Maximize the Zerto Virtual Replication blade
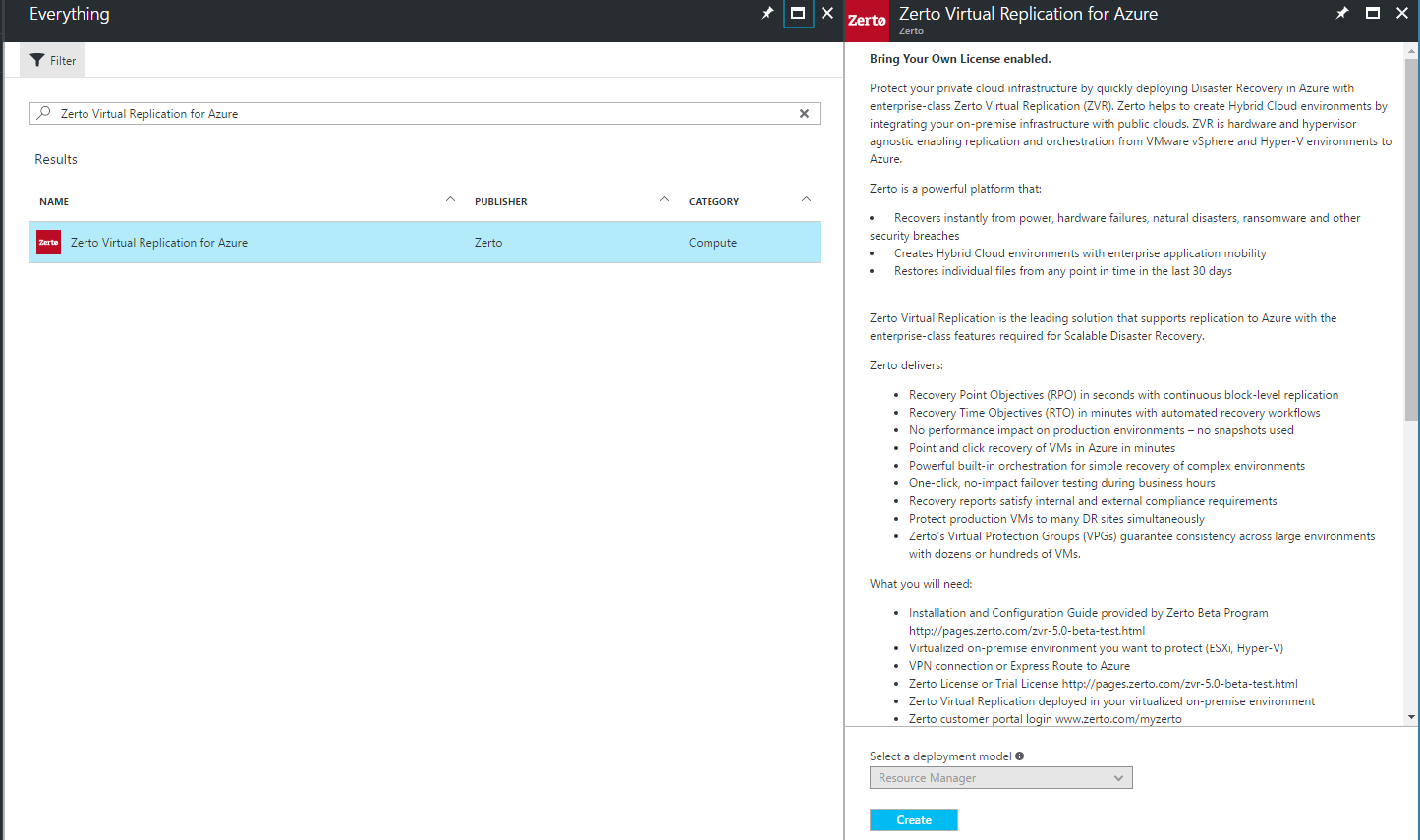 coord(1373,14)
